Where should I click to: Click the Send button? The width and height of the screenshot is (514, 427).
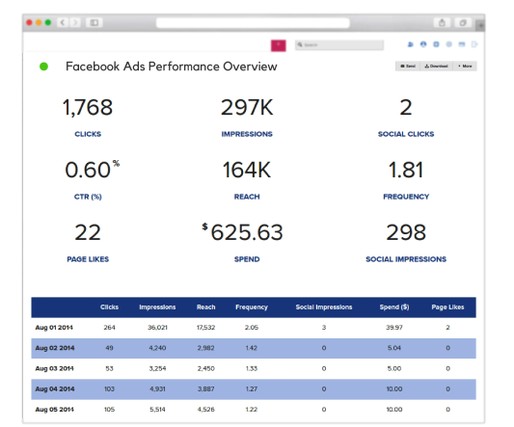tap(408, 66)
